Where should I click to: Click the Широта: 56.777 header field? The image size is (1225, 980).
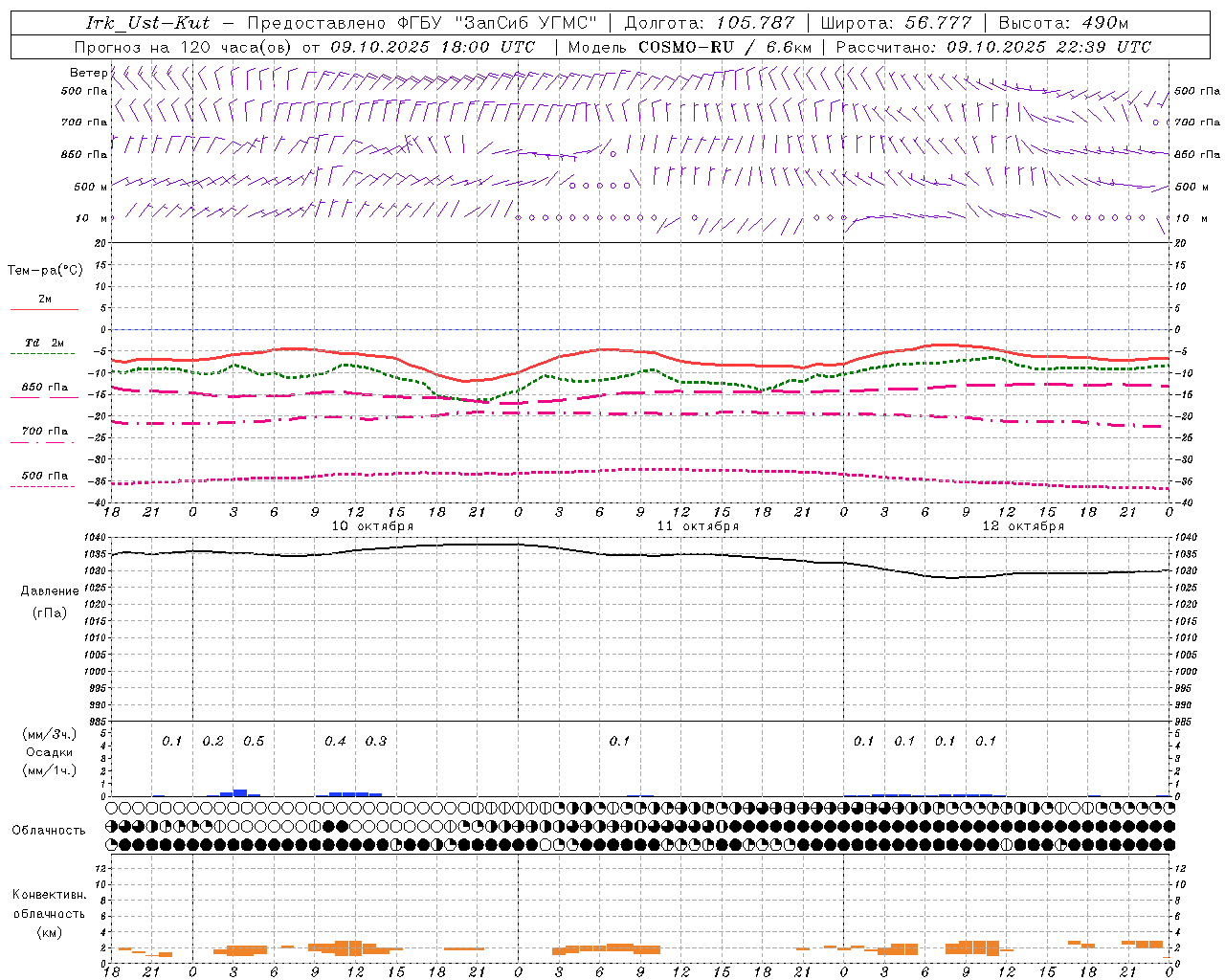(x=896, y=23)
